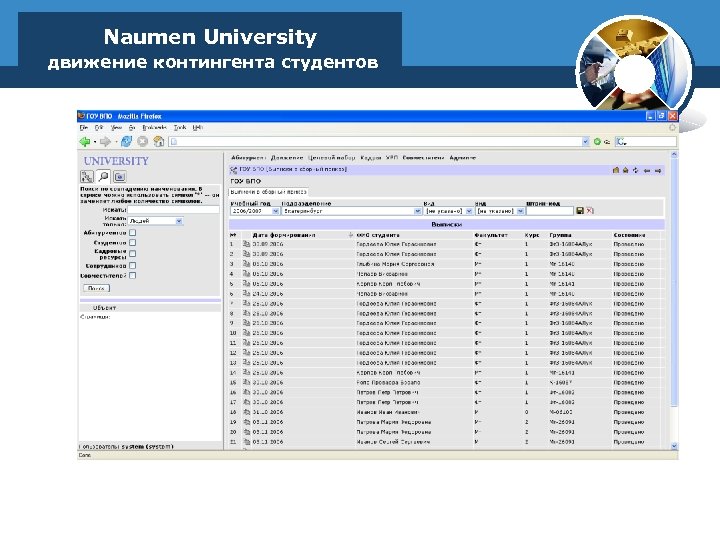Screen dimensions: 720x540
Task: Click the sort arrow in the date column header
Action: pyautogui.click(x=350, y=235)
